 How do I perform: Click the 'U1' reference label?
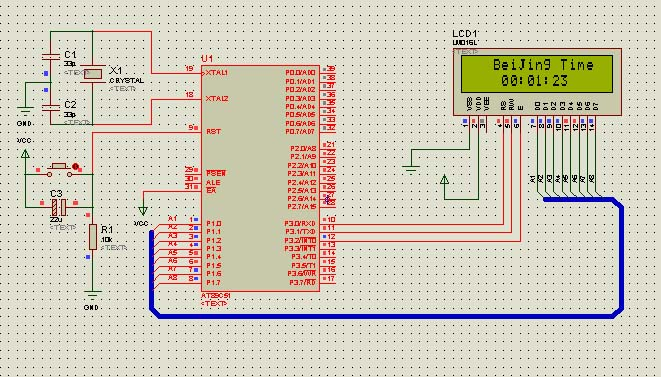pos(207,59)
